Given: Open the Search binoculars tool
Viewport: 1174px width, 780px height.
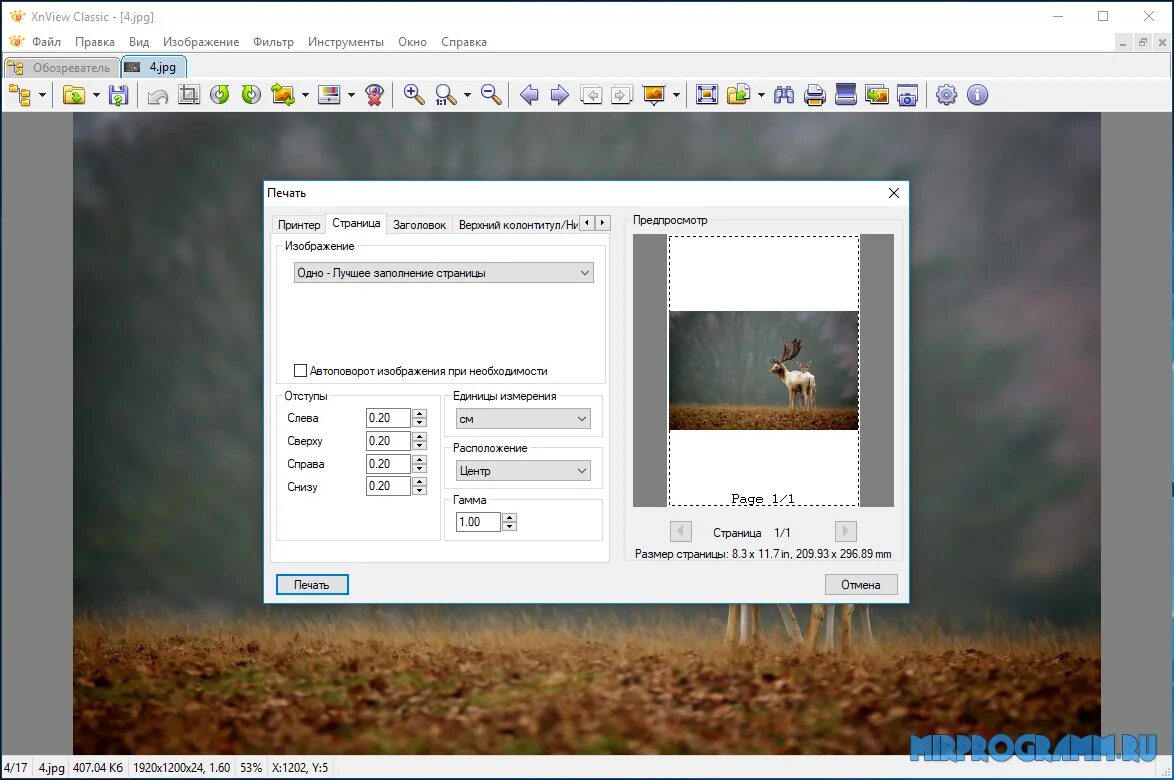Looking at the screenshot, I should click(784, 94).
